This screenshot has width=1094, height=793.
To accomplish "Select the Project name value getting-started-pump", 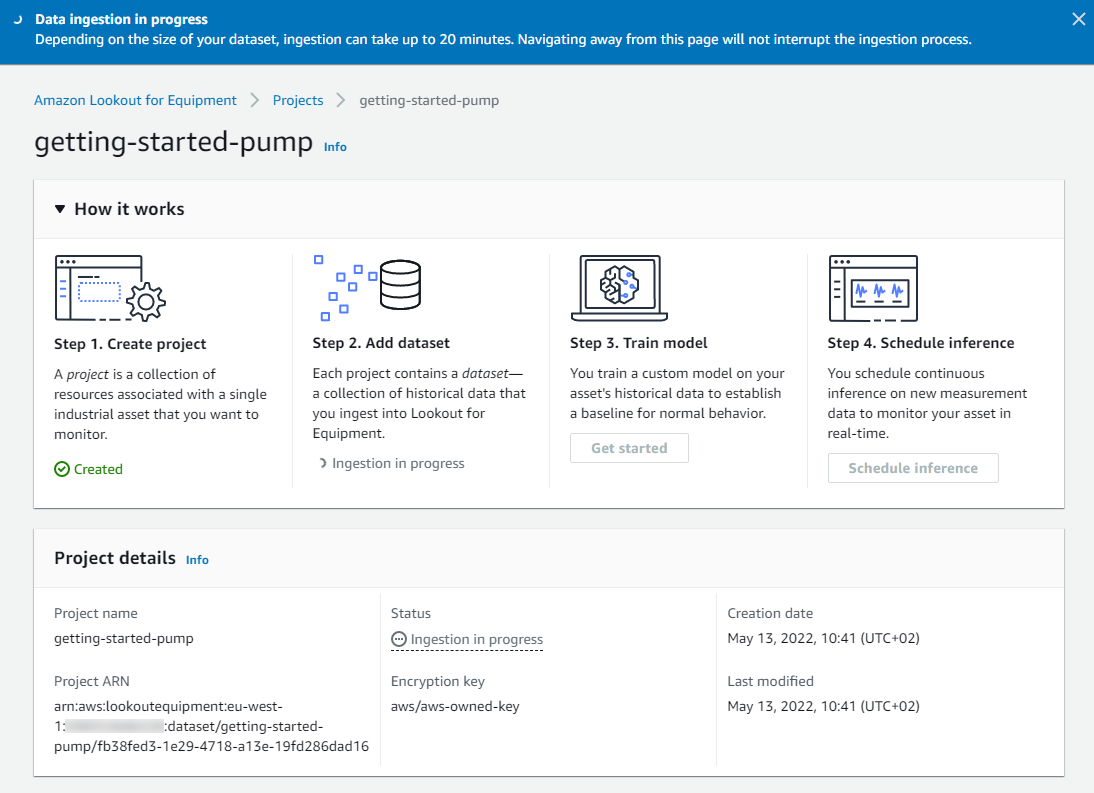I will 124,638.
